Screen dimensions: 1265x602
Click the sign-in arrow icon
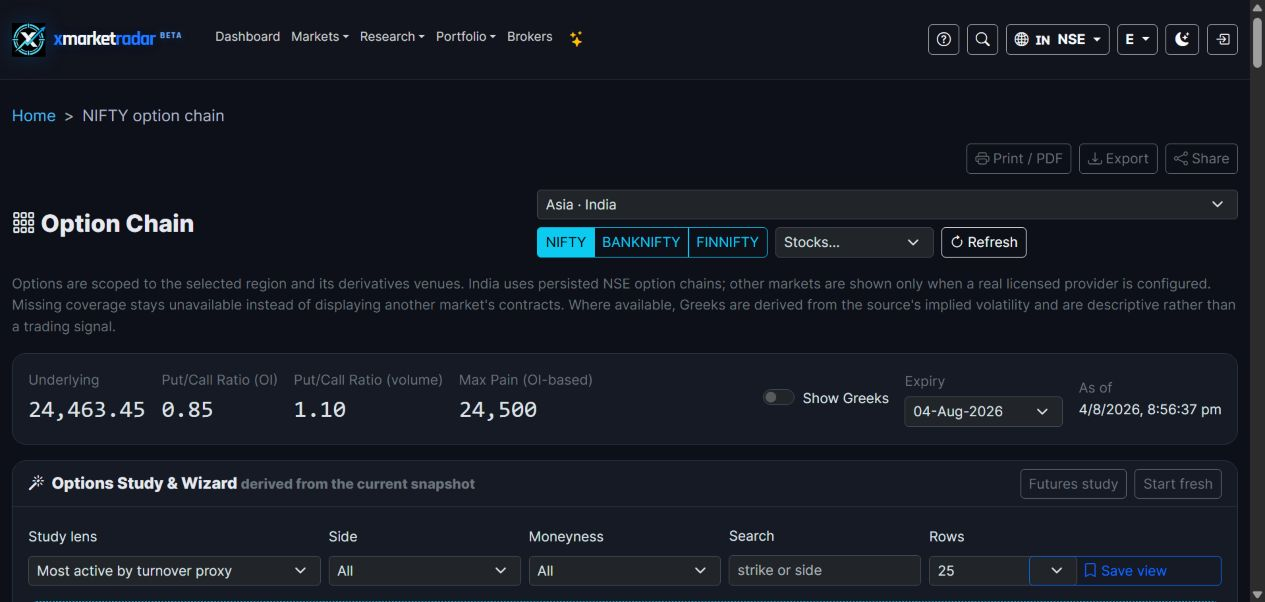point(1223,39)
